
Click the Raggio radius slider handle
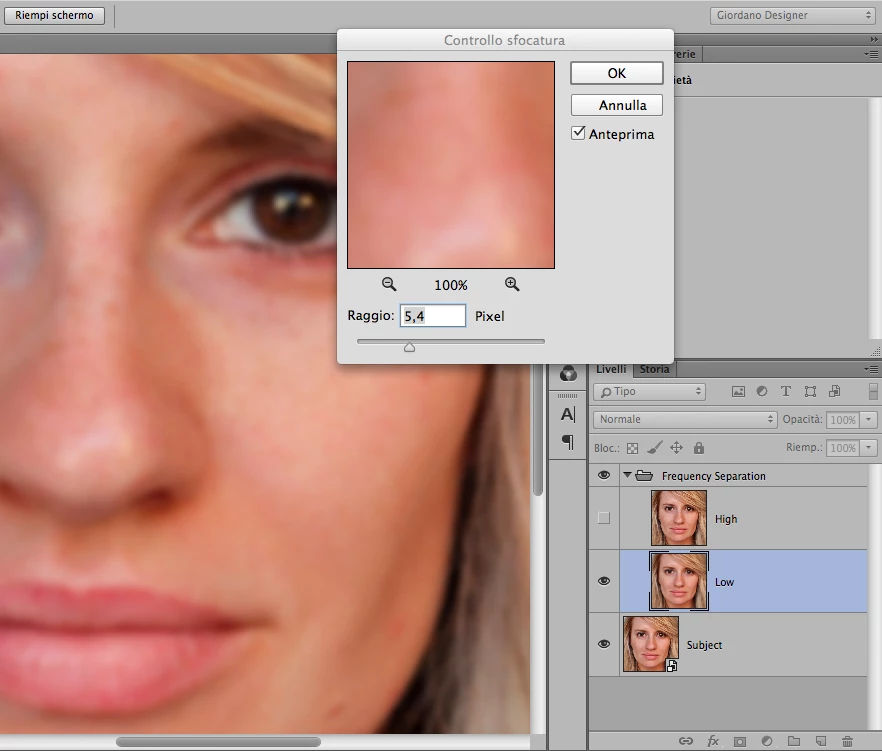pos(410,347)
